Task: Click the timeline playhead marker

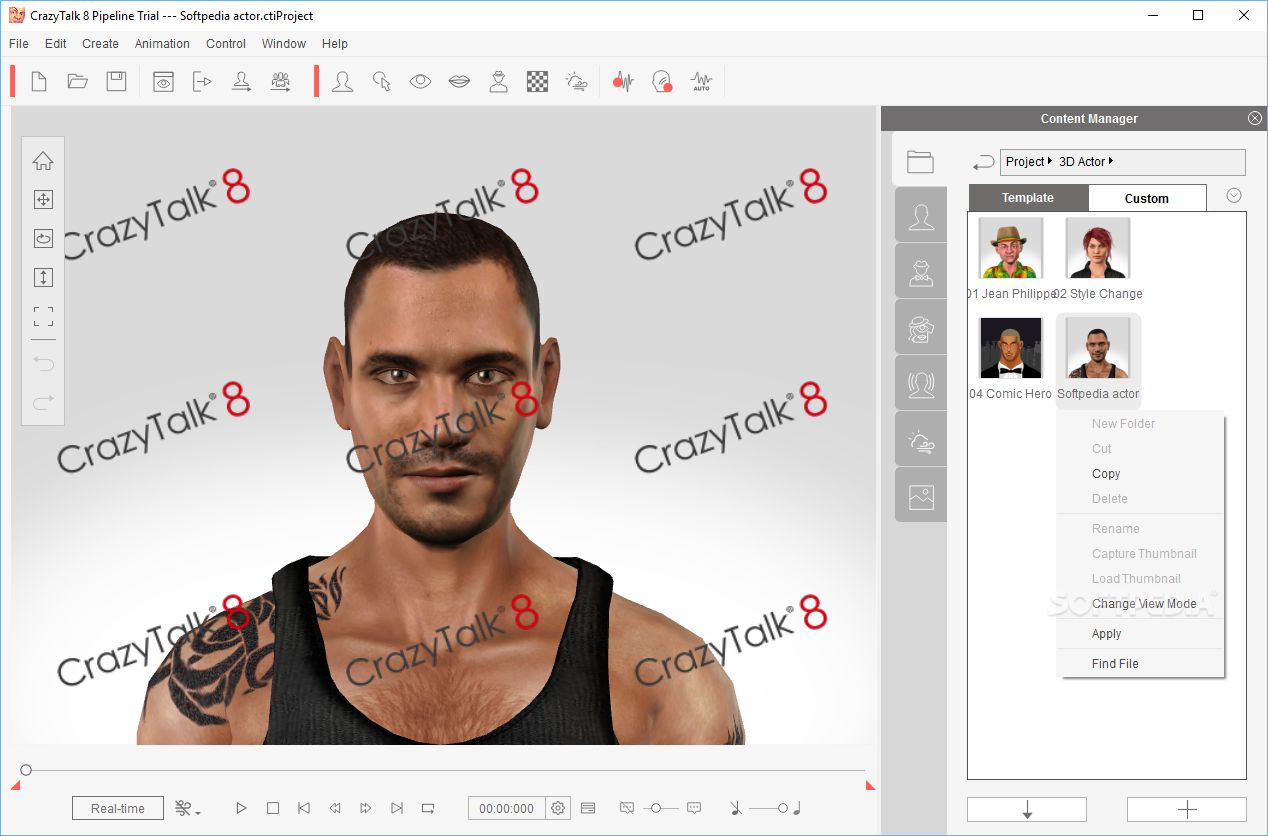Action: point(26,770)
